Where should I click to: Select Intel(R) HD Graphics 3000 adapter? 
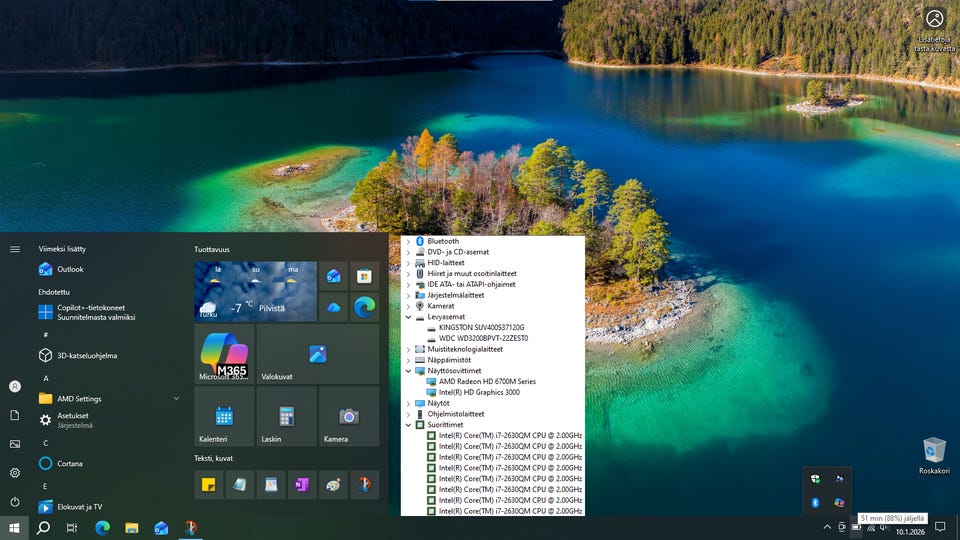[479, 392]
